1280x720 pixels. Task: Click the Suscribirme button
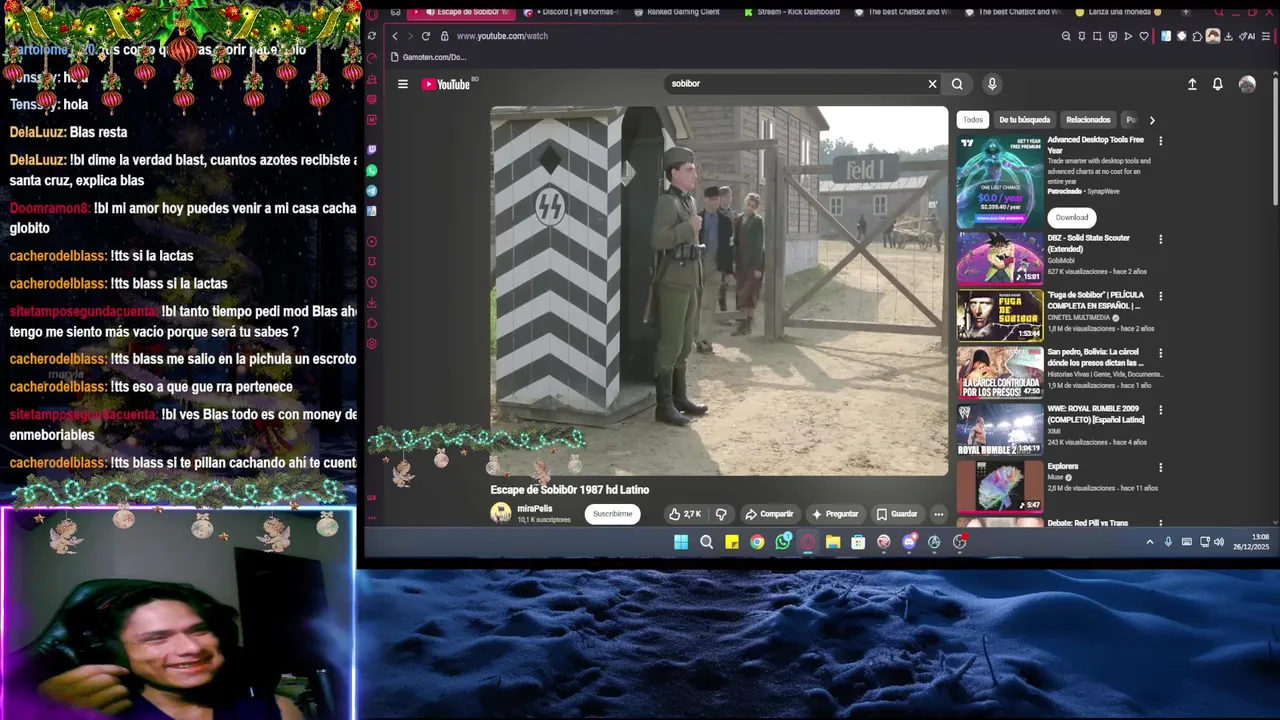[613, 514]
